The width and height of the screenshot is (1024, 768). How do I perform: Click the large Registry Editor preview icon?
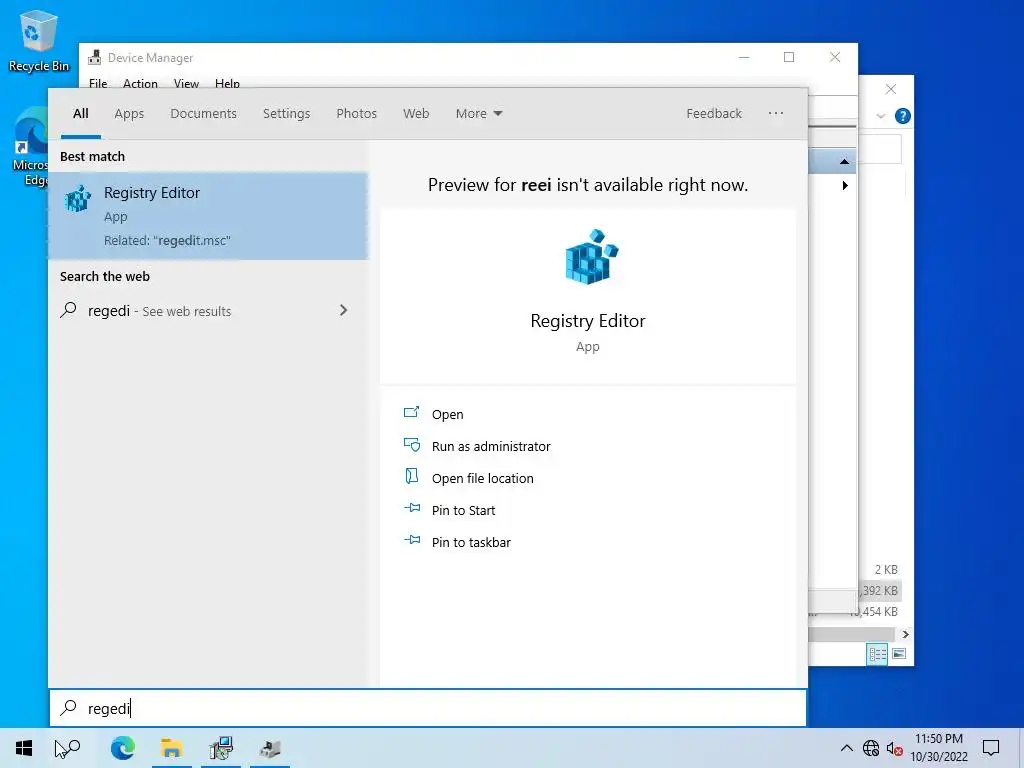click(x=591, y=257)
